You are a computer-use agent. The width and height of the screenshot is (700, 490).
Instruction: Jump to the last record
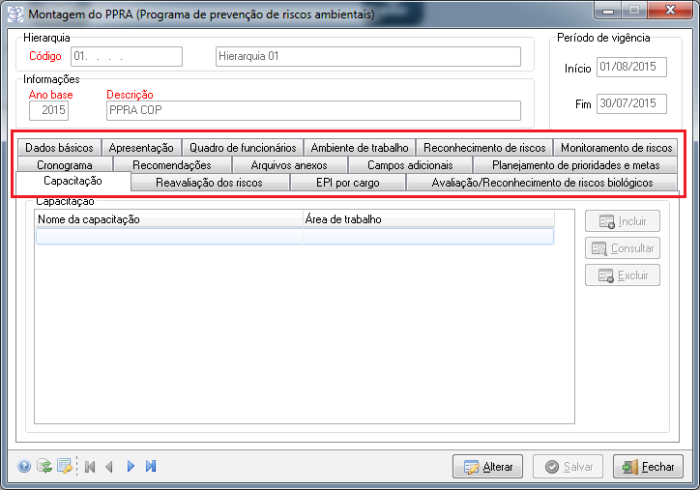(x=151, y=466)
